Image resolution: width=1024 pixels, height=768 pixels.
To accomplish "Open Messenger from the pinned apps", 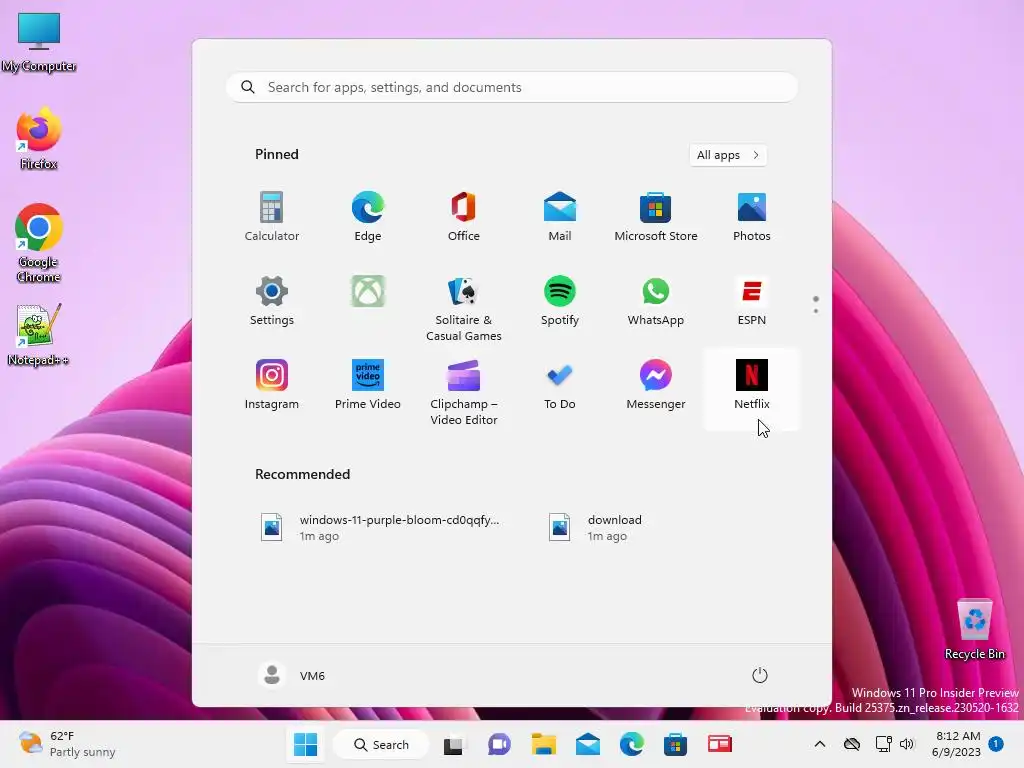I will coord(656,385).
